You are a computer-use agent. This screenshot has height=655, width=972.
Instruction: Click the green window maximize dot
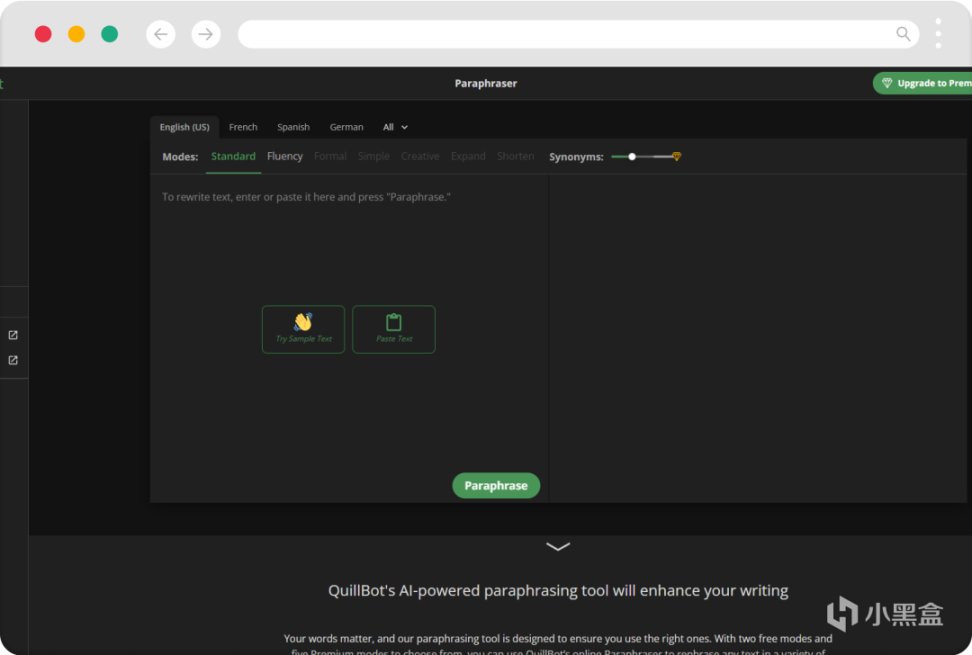[110, 34]
